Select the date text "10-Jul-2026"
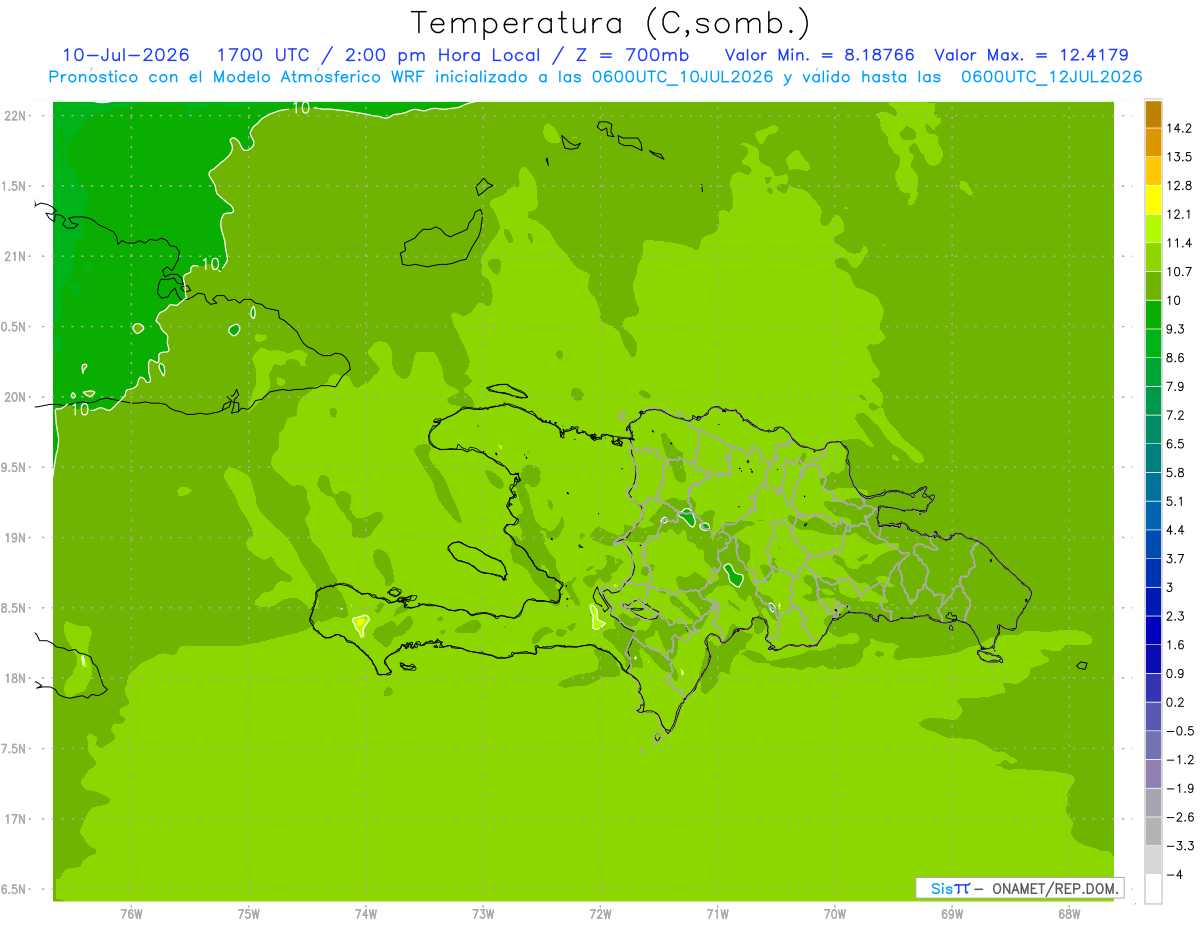This screenshot has width=1200, height=927. [126, 55]
